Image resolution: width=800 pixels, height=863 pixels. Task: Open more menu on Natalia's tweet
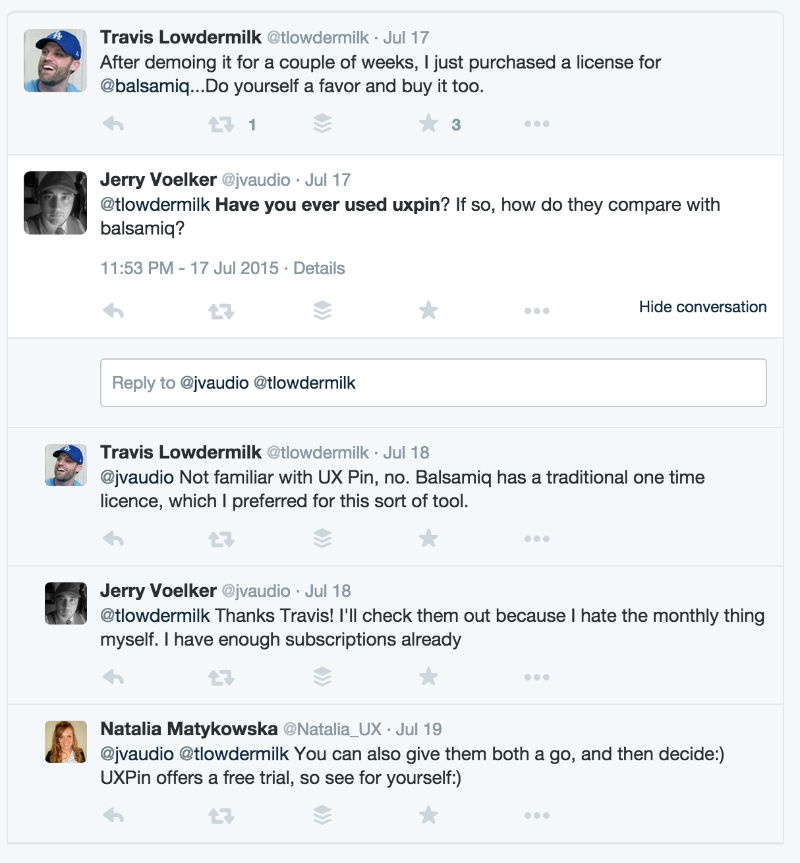click(x=536, y=816)
